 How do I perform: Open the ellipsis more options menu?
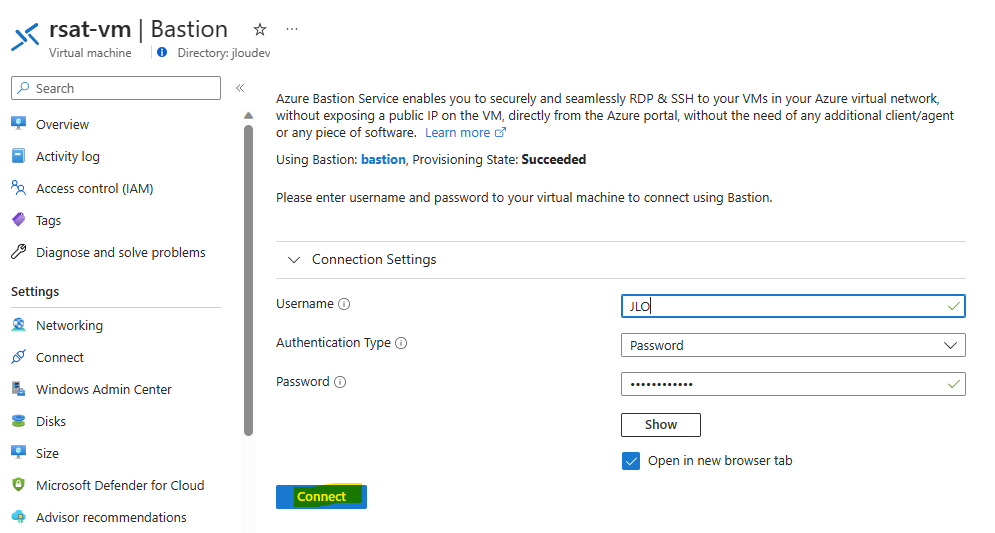pyautogui.click(x=292, y=29)
